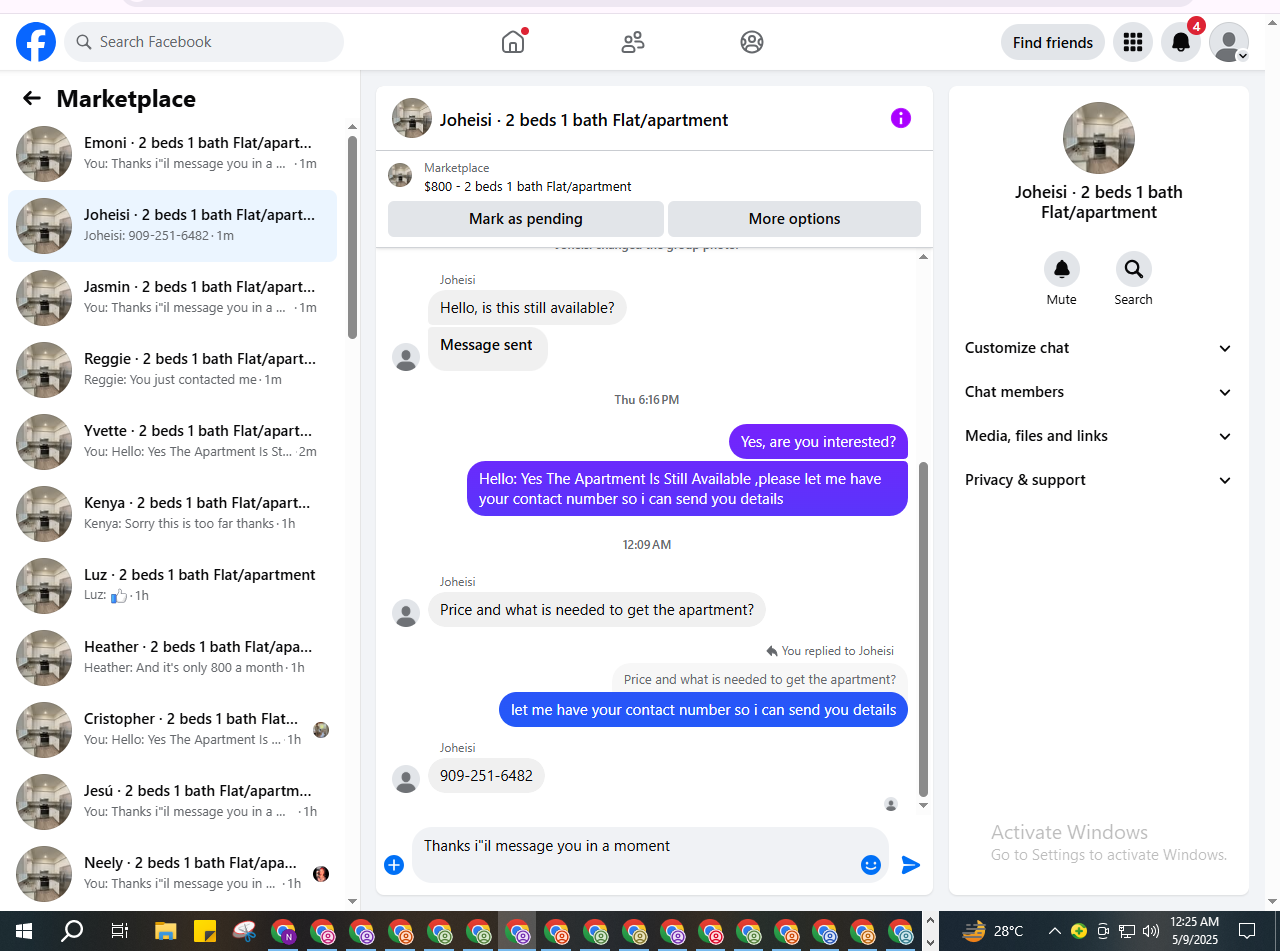Open the Friends icon in top navigation
Image resolution: width=1280 pixels, height=951 pixels.
633,42
